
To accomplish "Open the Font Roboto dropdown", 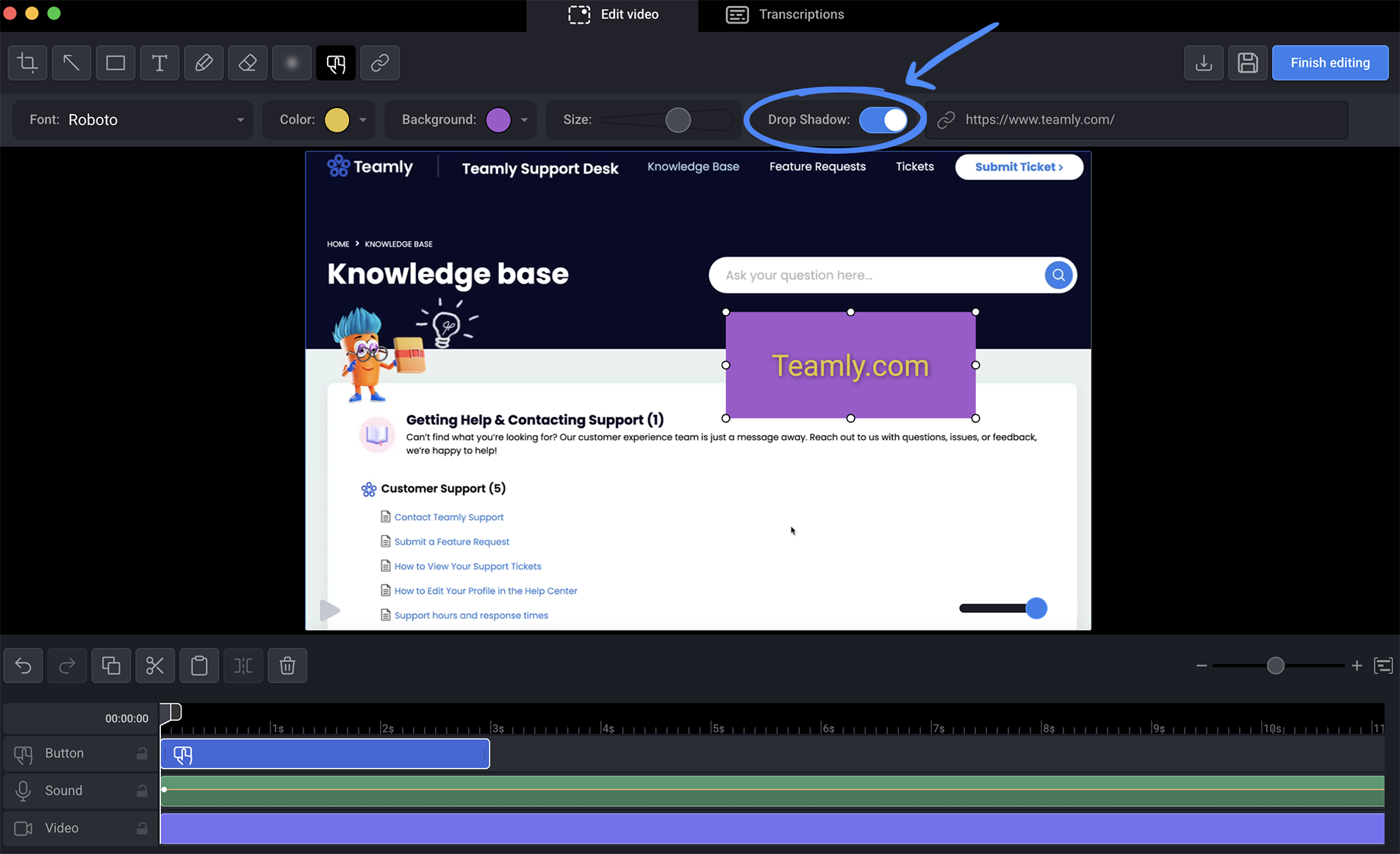I will (x=134, y=120).
